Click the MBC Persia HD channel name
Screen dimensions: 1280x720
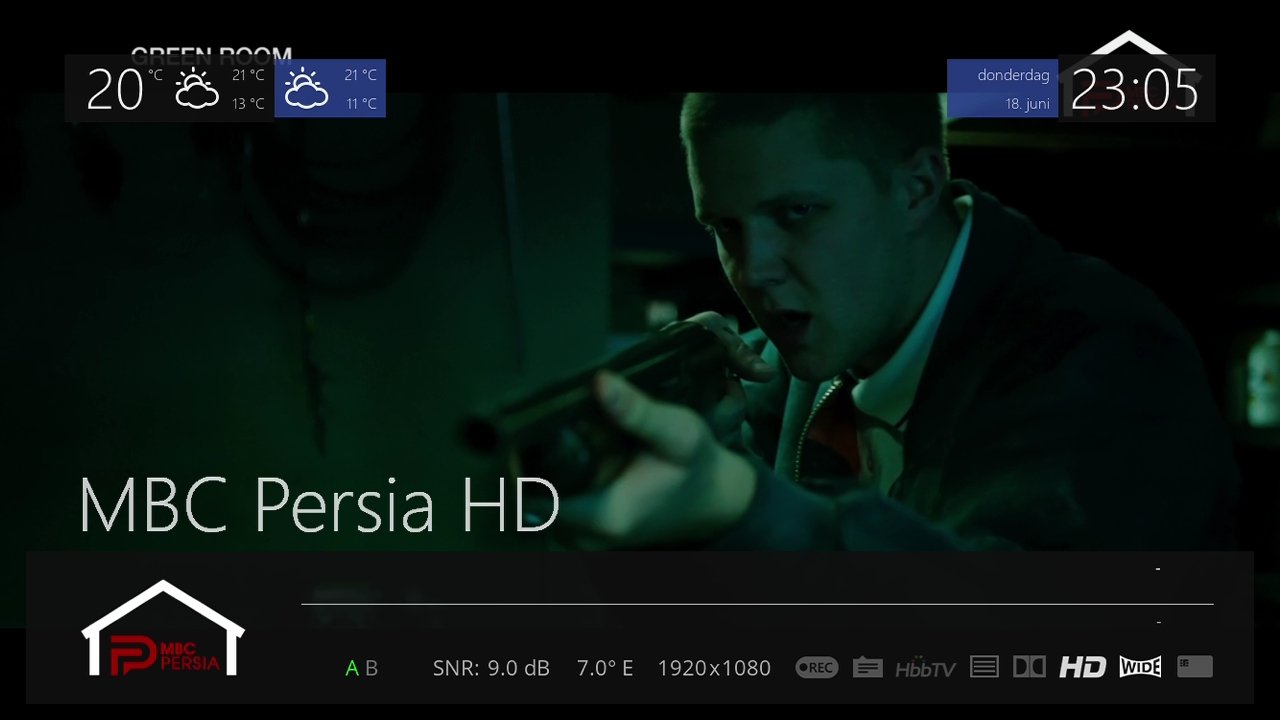[319, 505]
